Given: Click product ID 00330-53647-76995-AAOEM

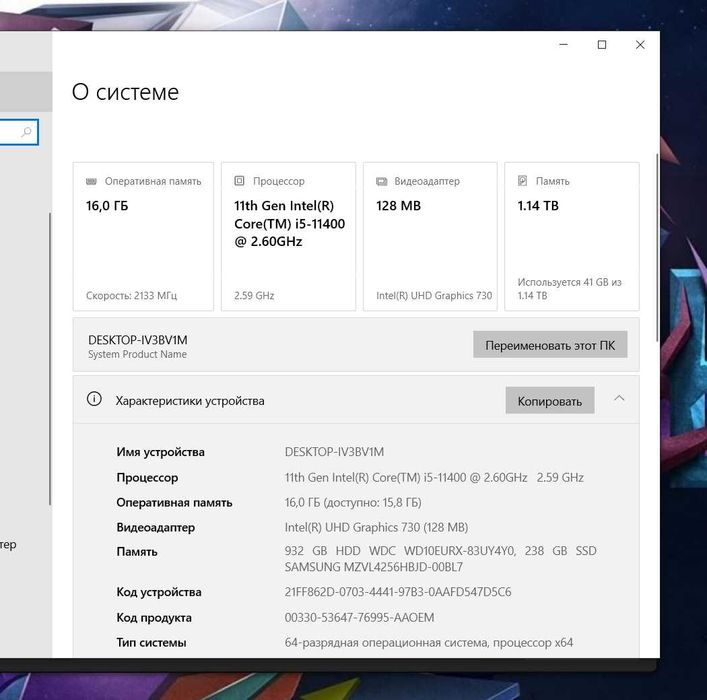Looking at the screenshot, I should pos(359,617).
